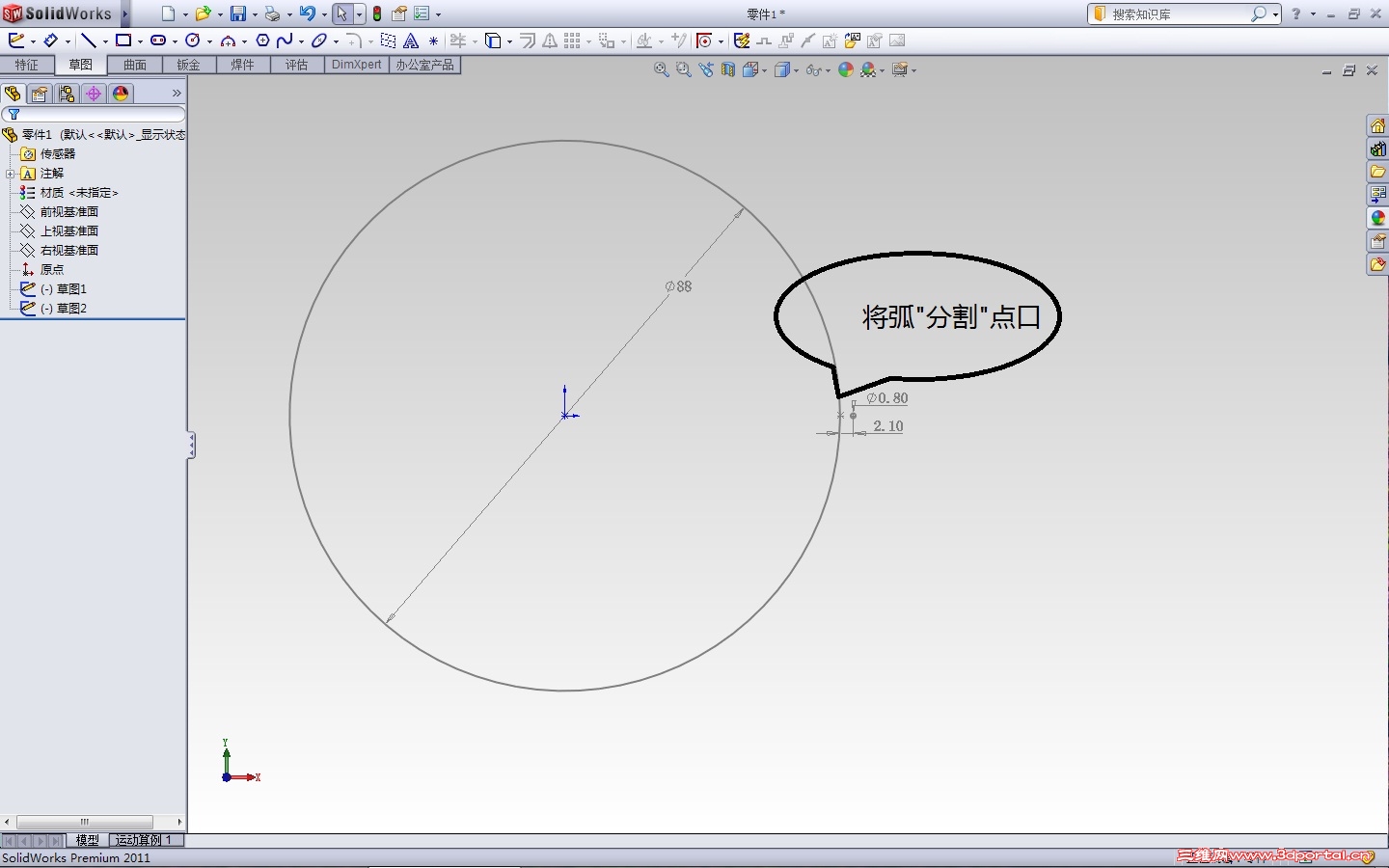Click the Zoom to Area icon
Screen dimensions: 1389x868
point(683,69)
